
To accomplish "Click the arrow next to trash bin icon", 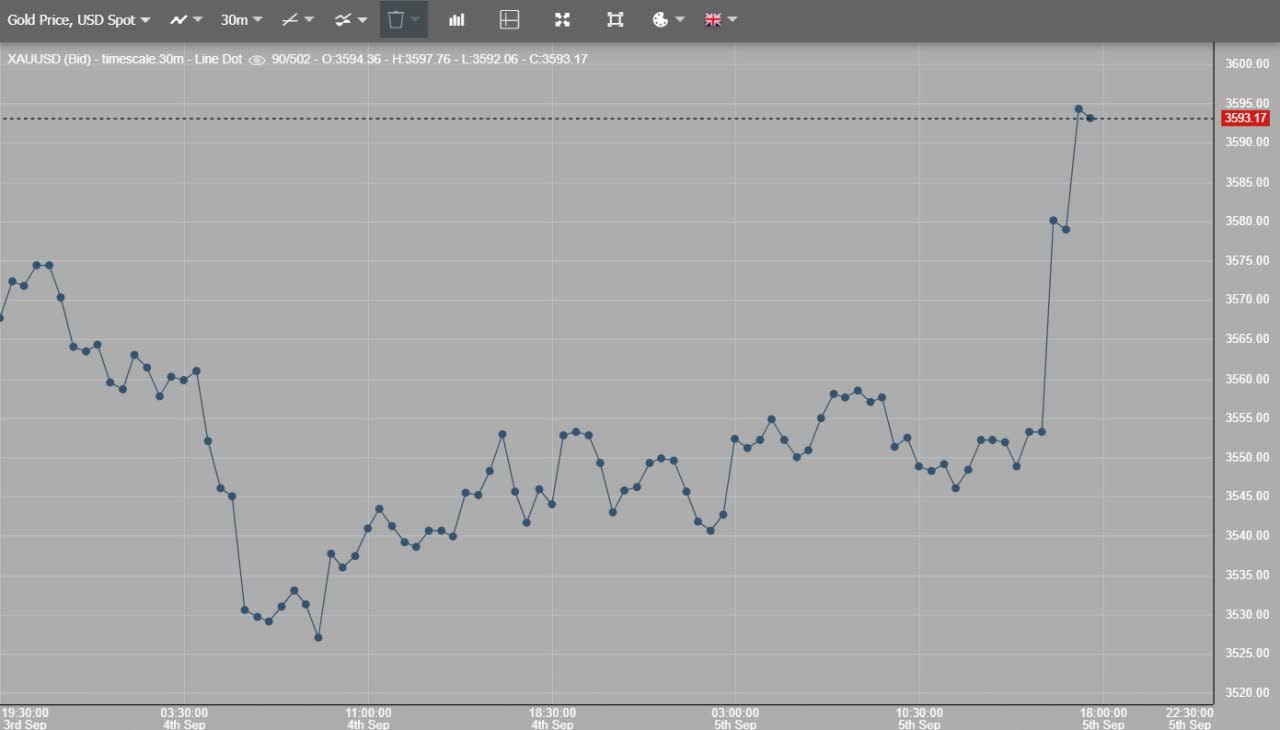I will coord(416,20).
